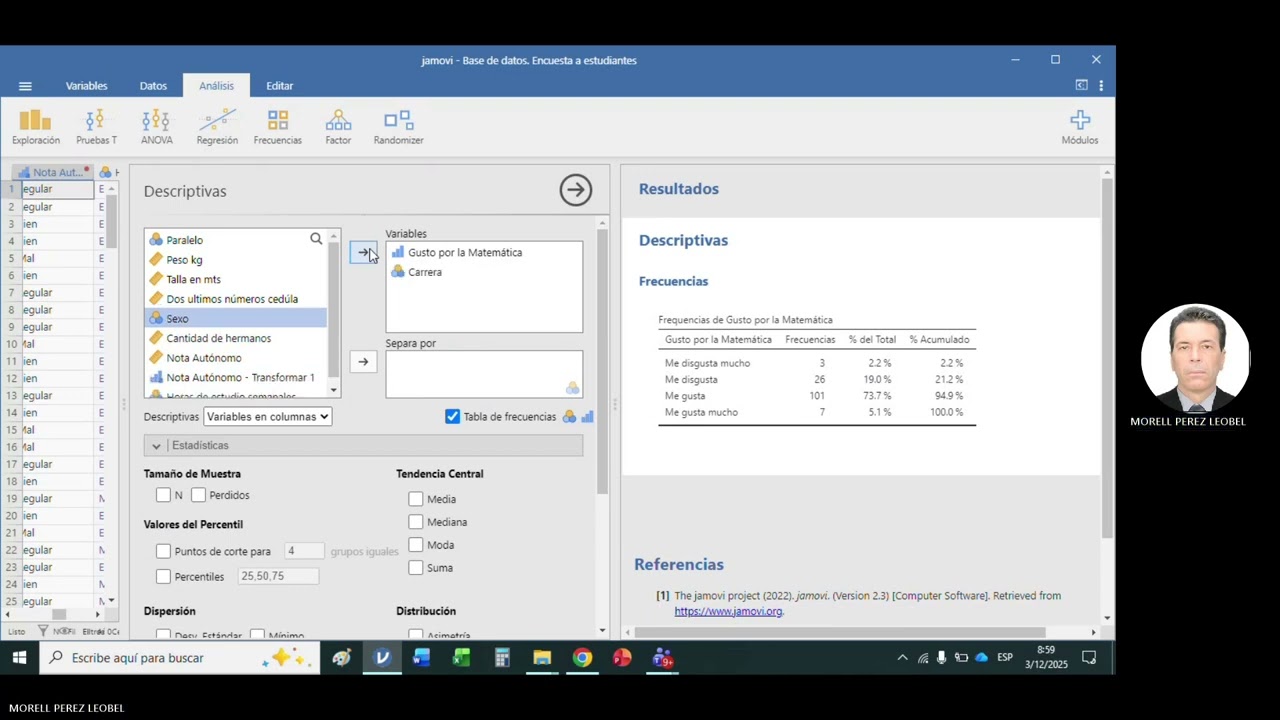
Task: Enable the Percentiles checkbox
Action: tap(164, 576)
